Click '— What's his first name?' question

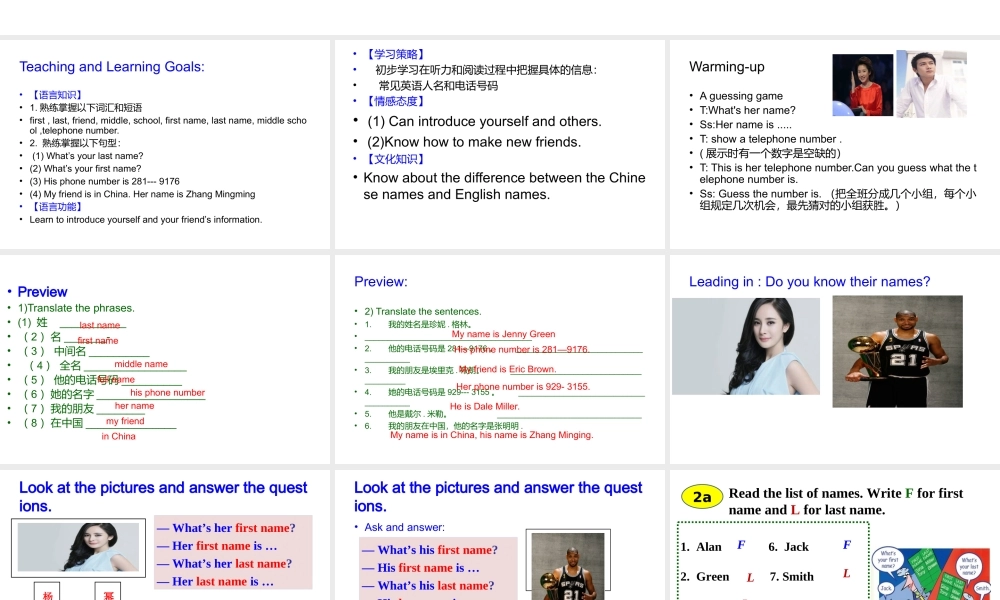[430, 550]
